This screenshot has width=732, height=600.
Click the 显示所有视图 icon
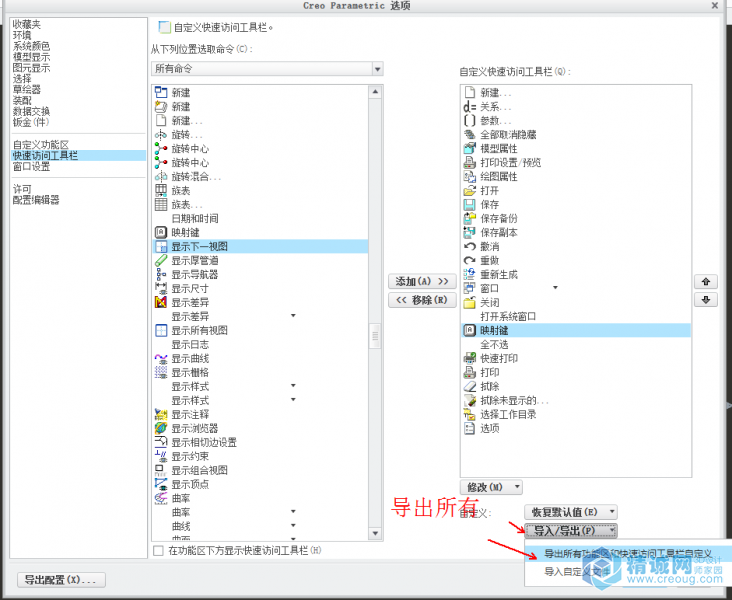161,330
